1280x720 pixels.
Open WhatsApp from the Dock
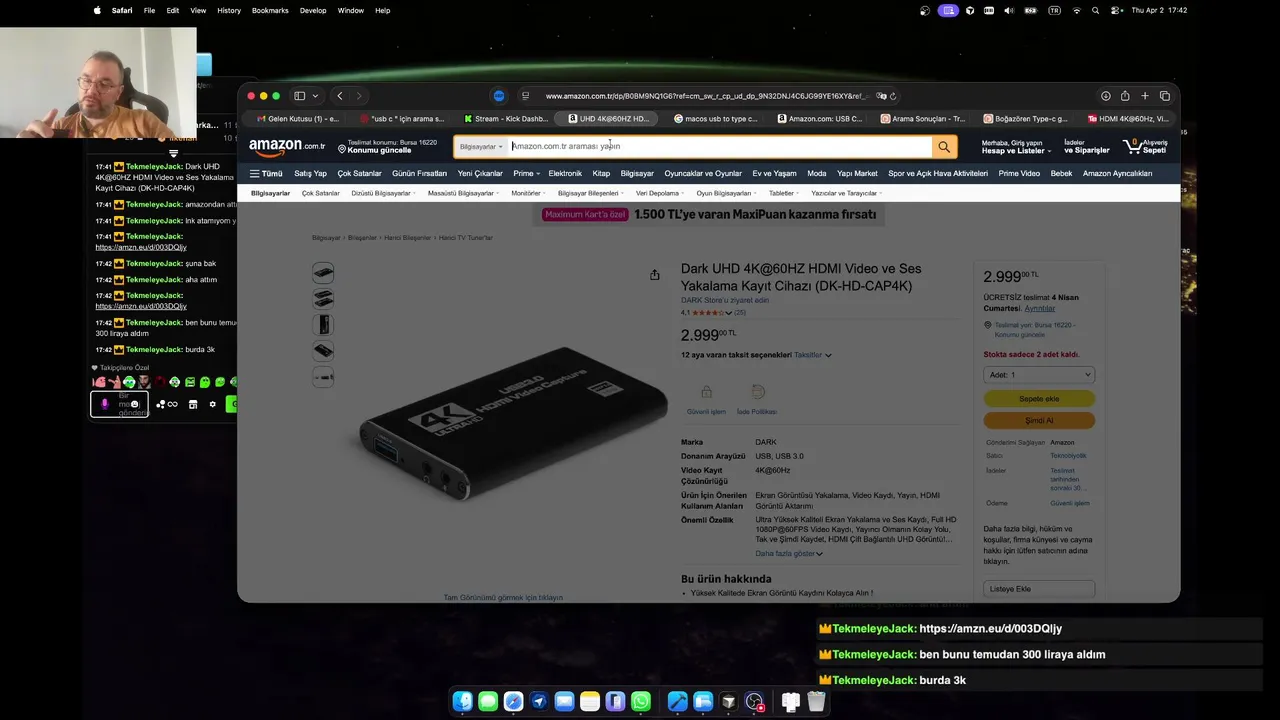641,702
